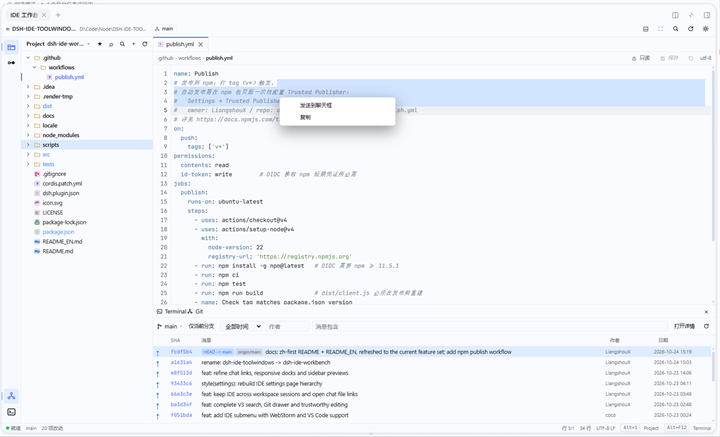Collapse the workflows folder
The width and height of the screenshot is (720, 437).
click(34, 67)
